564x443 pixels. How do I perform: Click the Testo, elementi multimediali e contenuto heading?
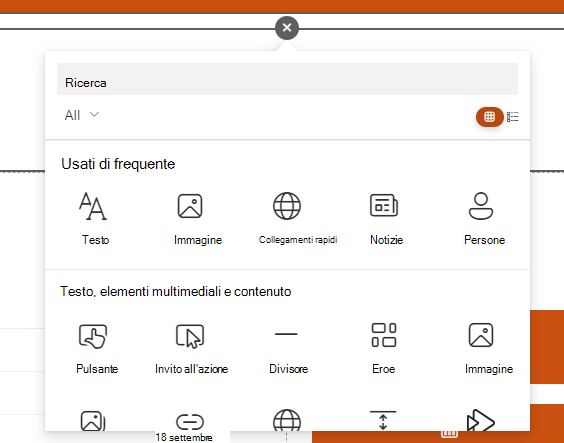[x=176, y=291]
